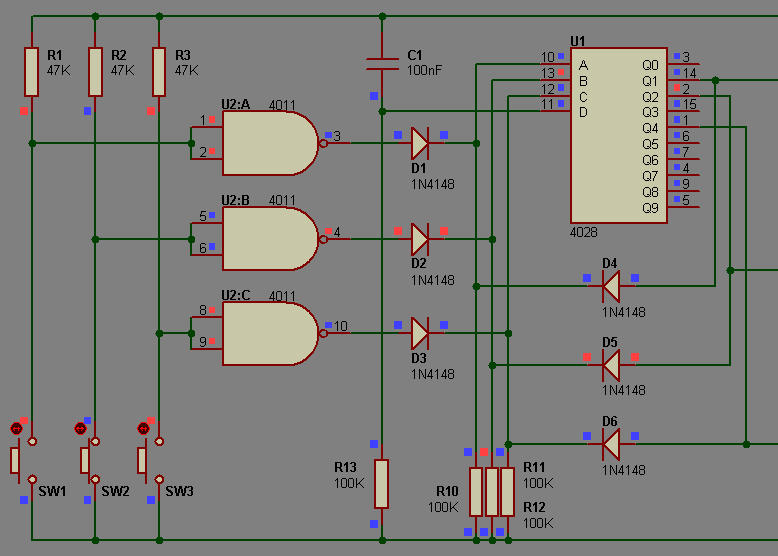Select the R13 resistor symbol
The image size is (778, 556).
click(x=382, y=484)
